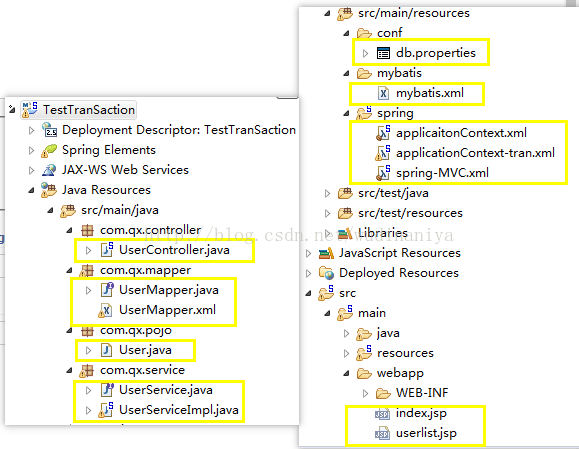The image size is (579, 449).
Task: Click the Libraries books icon
Action: (x=345, y=233)
